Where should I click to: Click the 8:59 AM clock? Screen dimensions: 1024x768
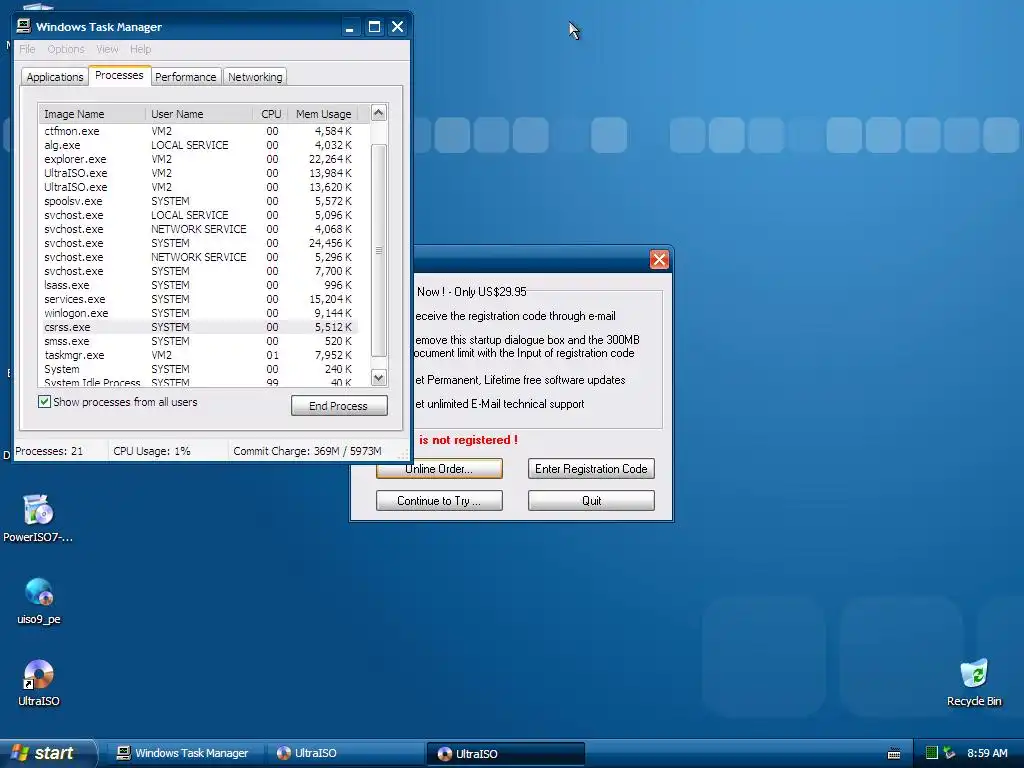pos(987,753)
